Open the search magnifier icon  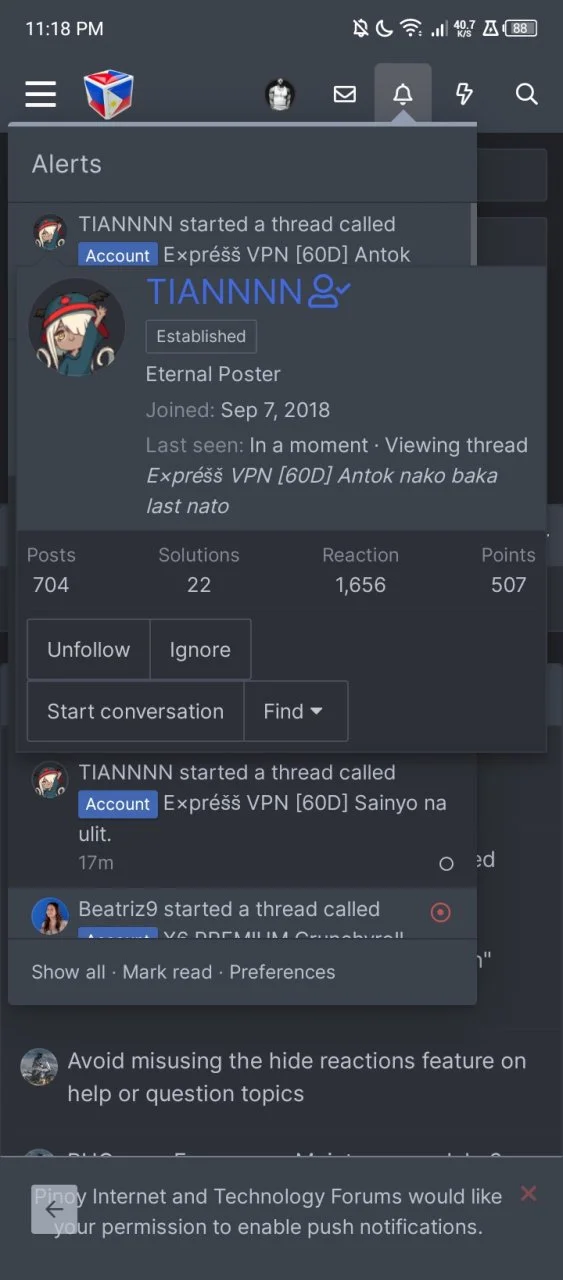pos(527,94)
